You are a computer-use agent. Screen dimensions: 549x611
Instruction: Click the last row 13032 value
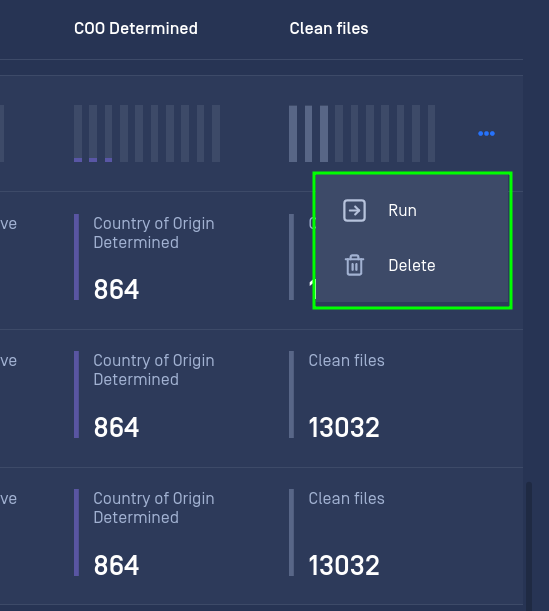coord(344,565)
